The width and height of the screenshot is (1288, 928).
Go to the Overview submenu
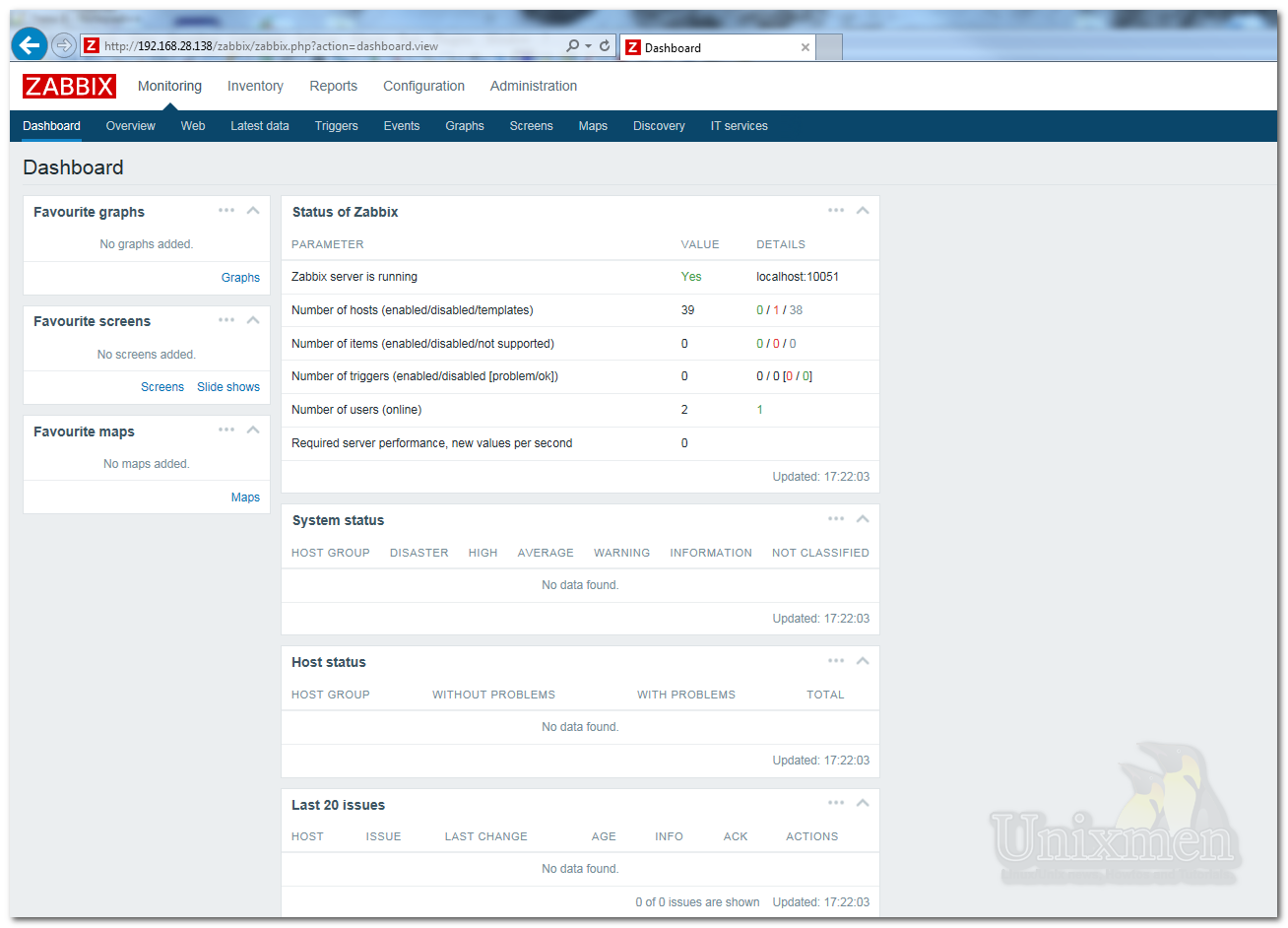(130, 126)
